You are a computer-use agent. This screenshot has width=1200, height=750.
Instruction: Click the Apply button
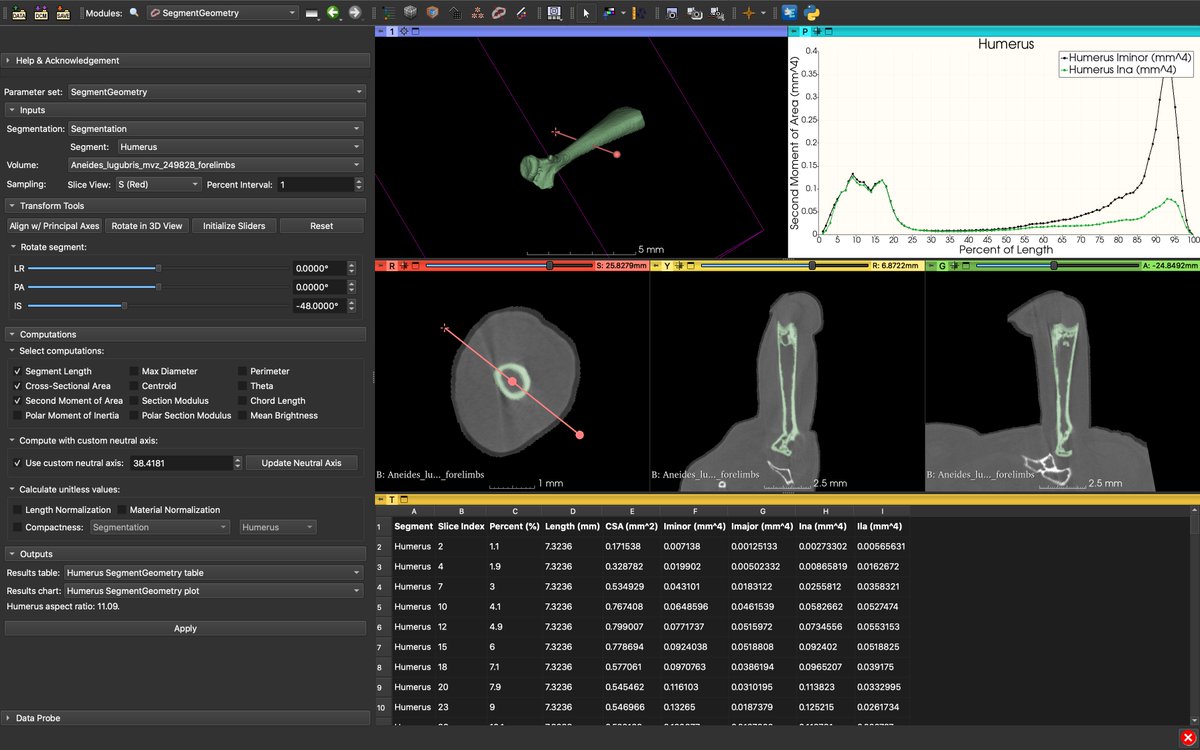click(184, 628)
